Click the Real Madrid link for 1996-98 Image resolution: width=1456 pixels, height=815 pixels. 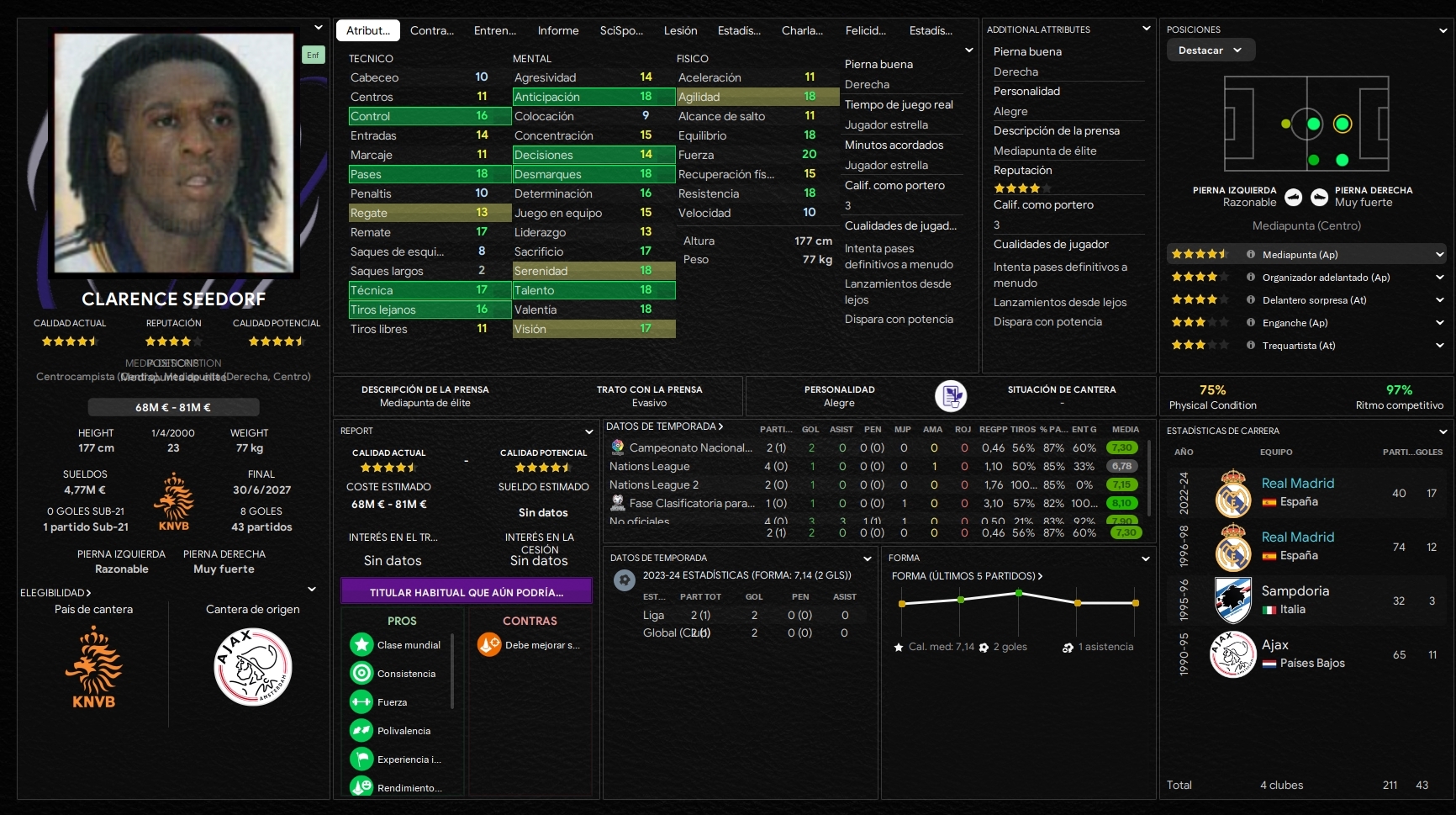[x=1298, y=537]
